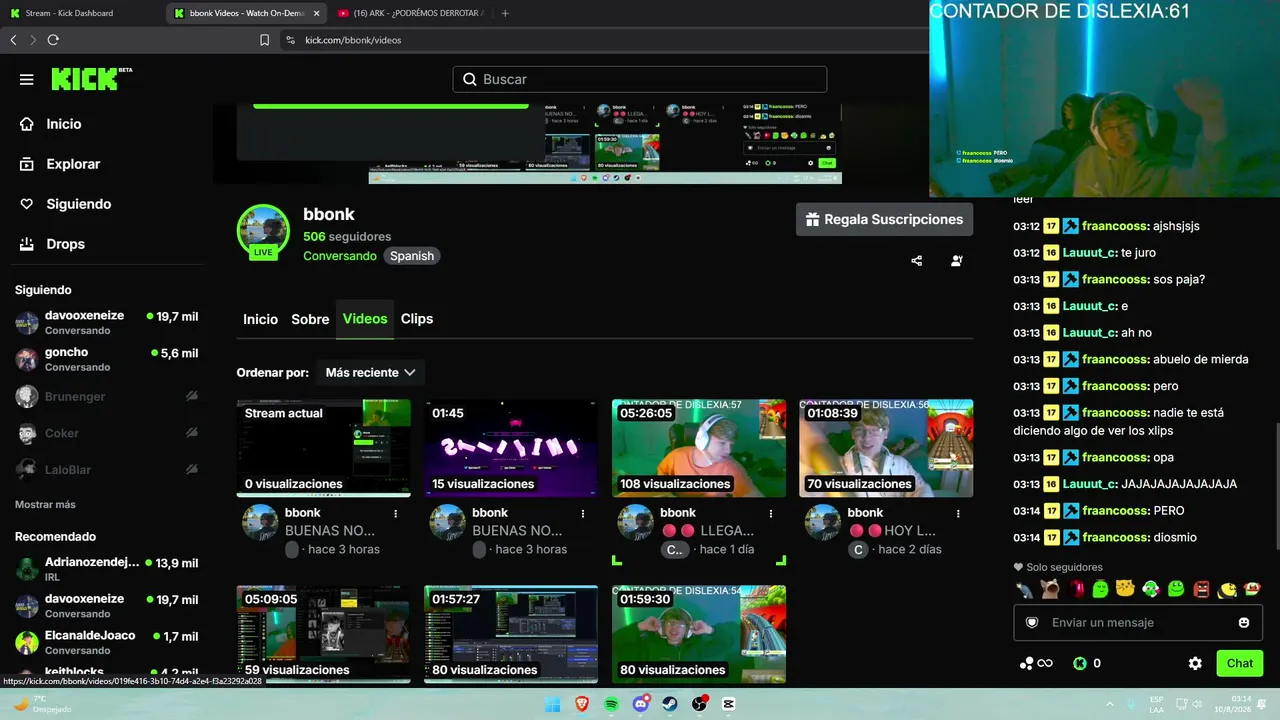Insert the crying cat emote
Image resolution: width=1280 pixels, height=720 pixels.
1049,589
